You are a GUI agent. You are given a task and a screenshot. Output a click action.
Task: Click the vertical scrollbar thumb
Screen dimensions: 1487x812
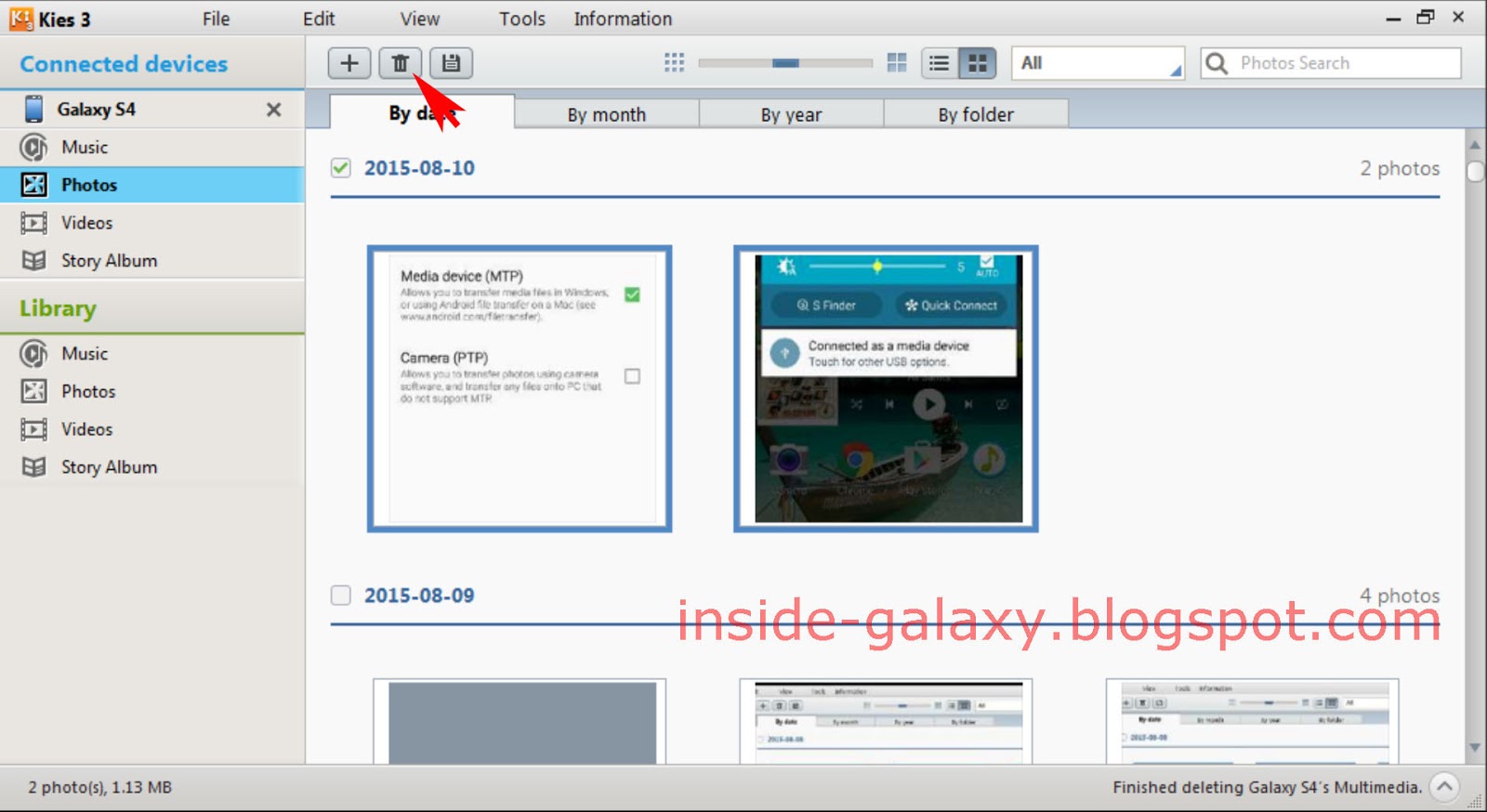(x=1475, y=171)
